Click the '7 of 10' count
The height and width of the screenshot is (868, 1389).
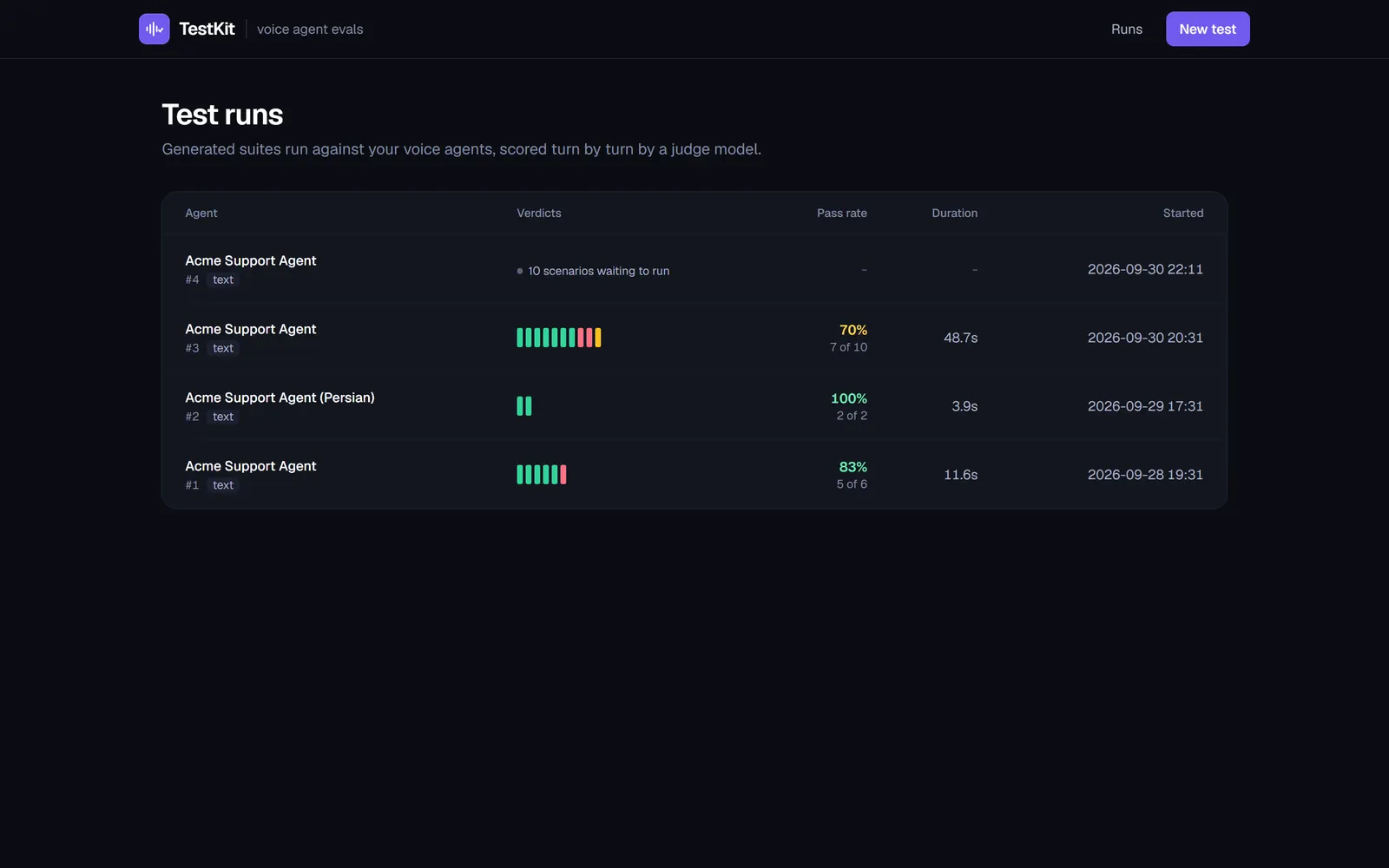tap(848, 347)
